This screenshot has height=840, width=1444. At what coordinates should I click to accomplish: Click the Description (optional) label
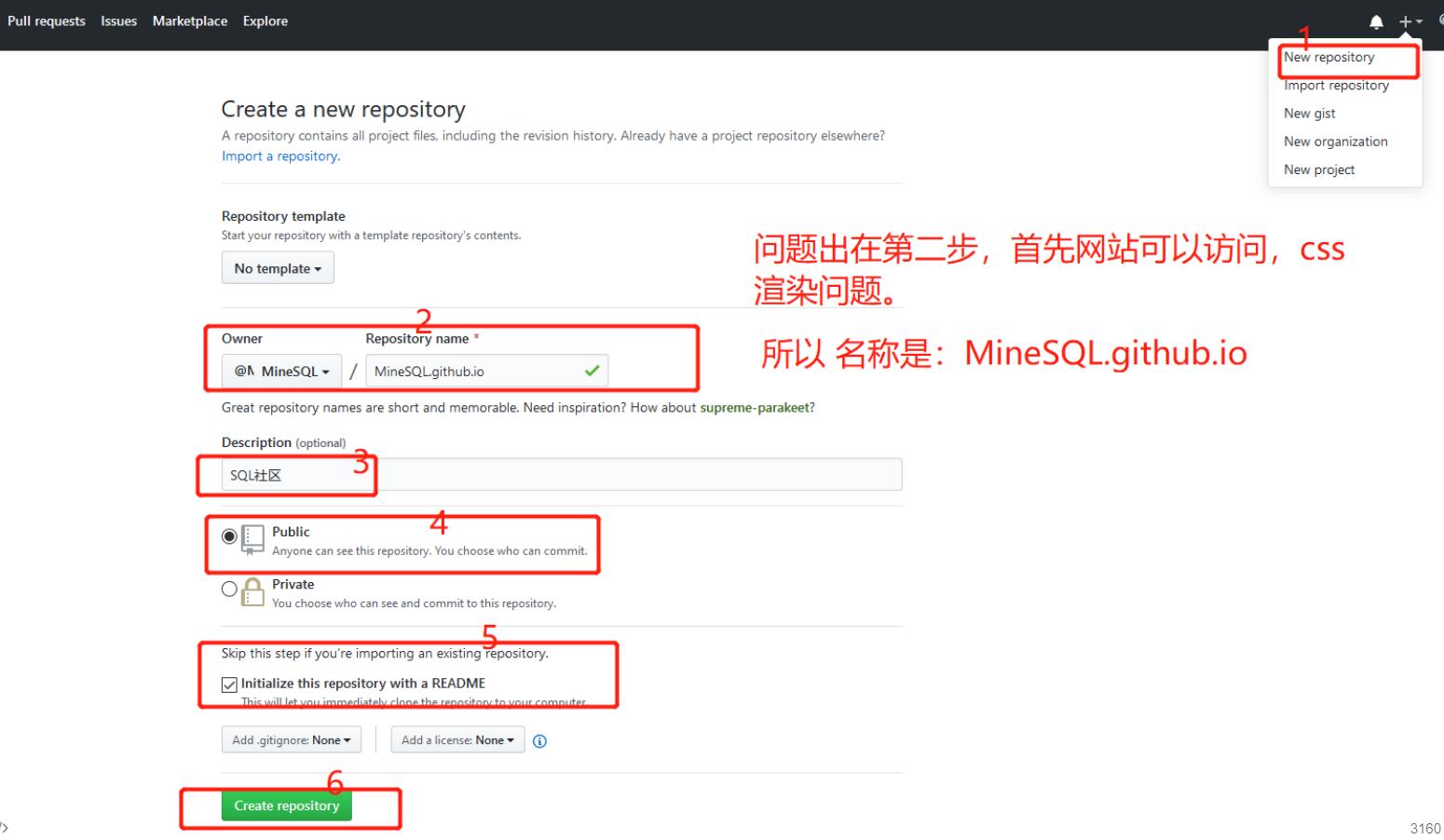point(283,442)
